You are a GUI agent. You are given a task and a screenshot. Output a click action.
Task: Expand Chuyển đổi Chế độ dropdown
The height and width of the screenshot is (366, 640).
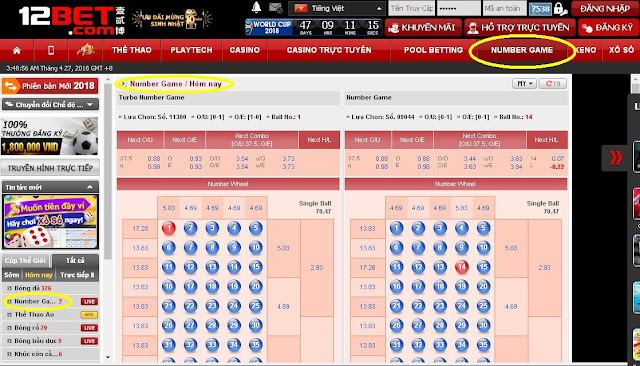tap(50, 105)
